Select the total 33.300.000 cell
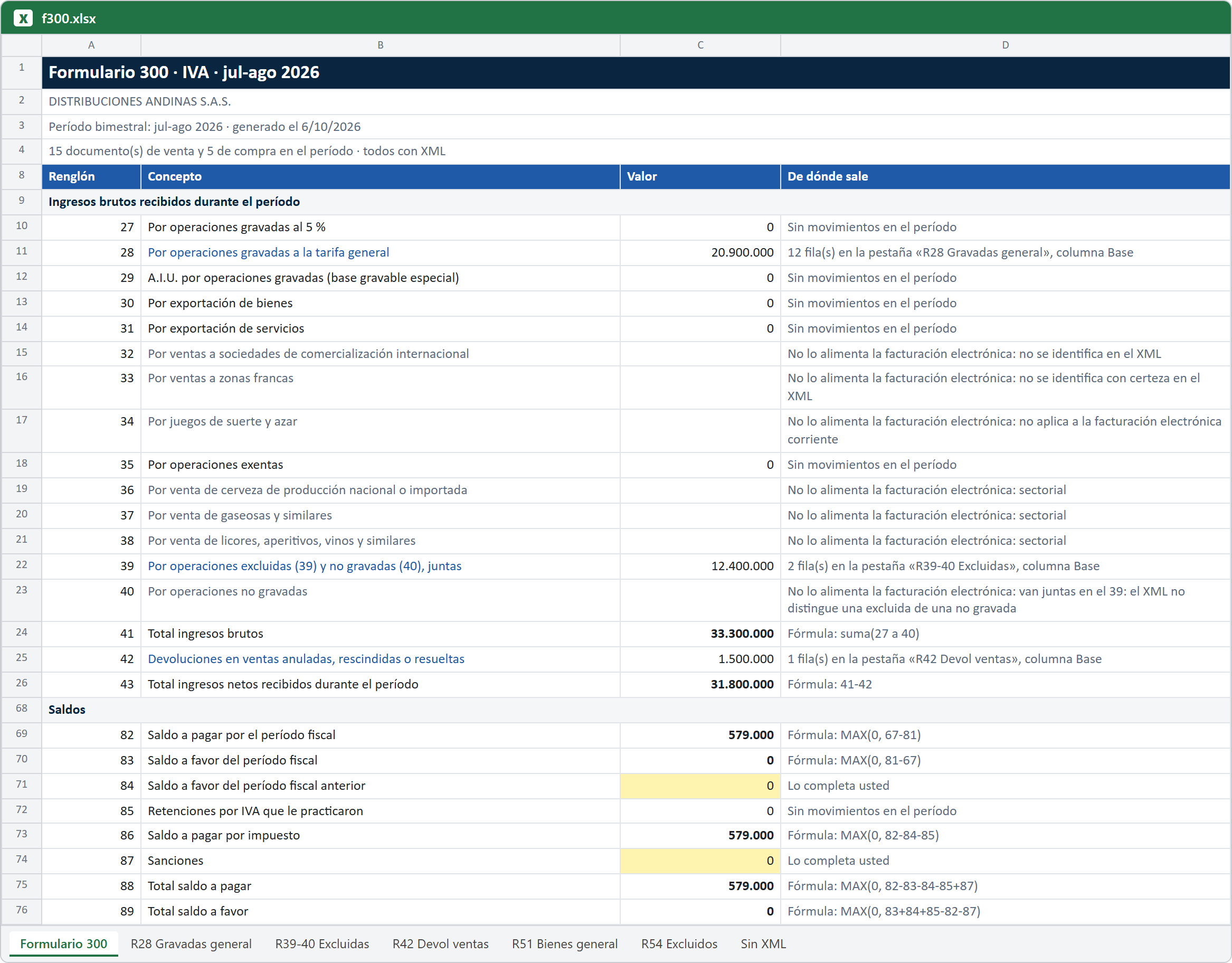The image size is (1232, 963). [x=700, y=634]
